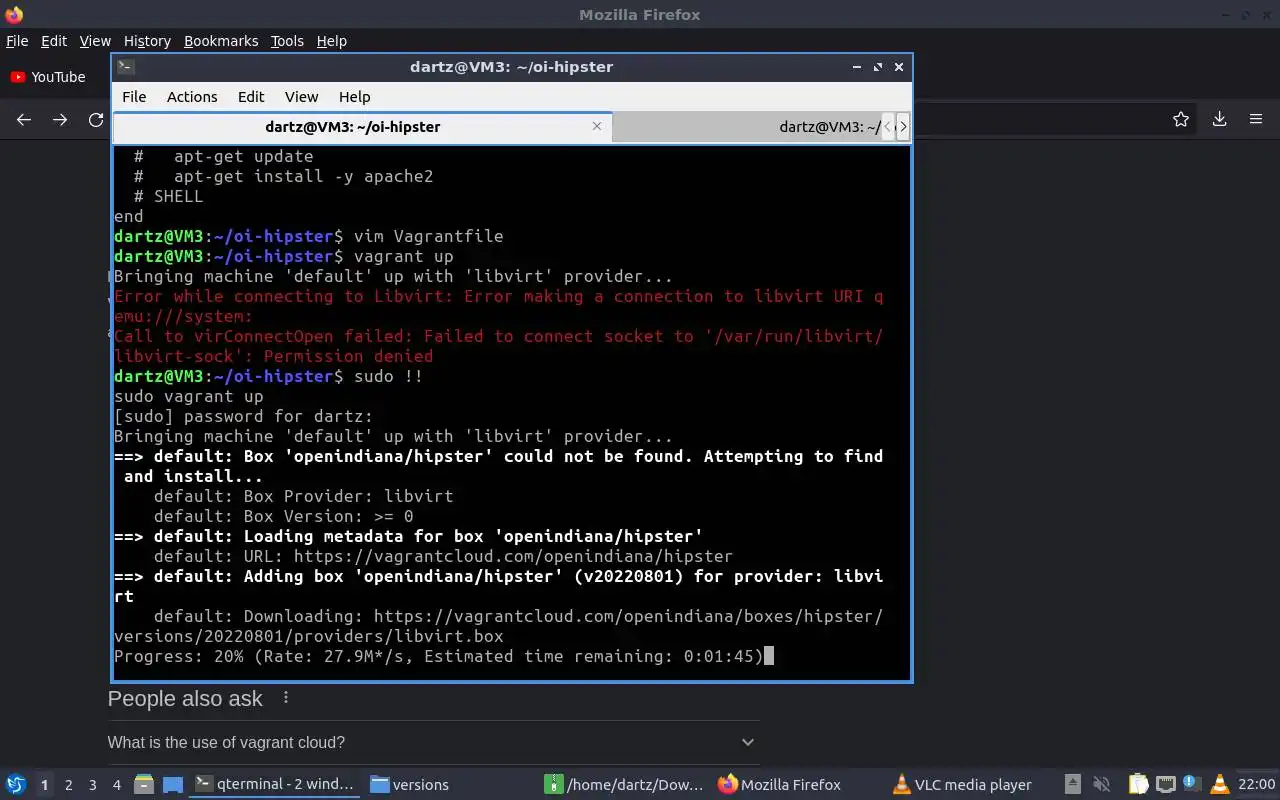The image size is (1280, 800).
Task: Unmute via the volume tray icon
Action: [1101, 785]
